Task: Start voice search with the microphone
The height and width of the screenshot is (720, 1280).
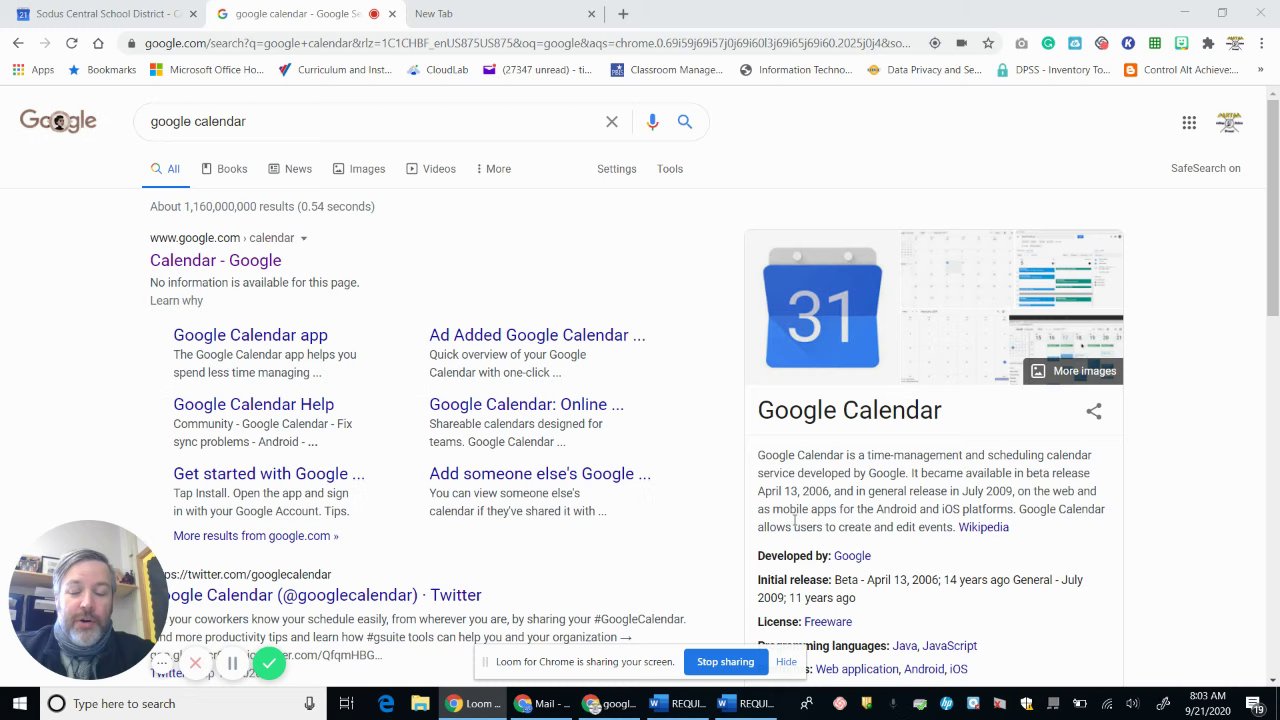Action: (x=652, y=121)
